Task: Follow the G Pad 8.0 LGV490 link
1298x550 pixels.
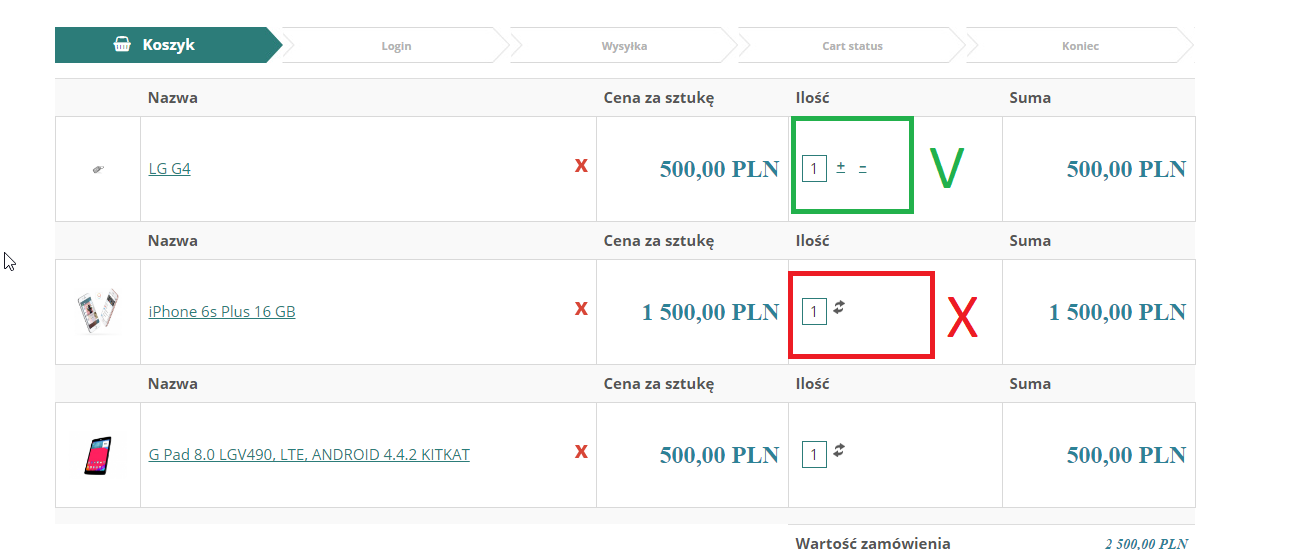Action: click(309, 455)
